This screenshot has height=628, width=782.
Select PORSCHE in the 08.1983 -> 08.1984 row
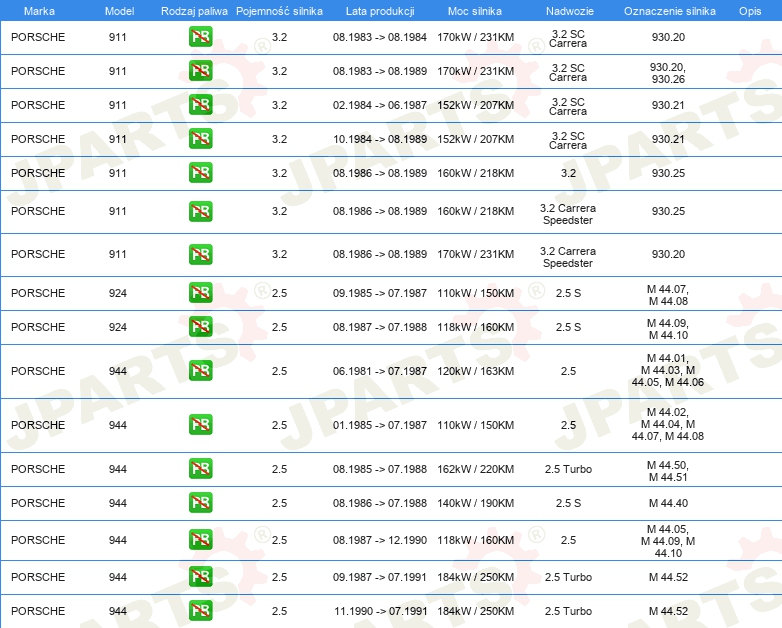pos(38,37)
